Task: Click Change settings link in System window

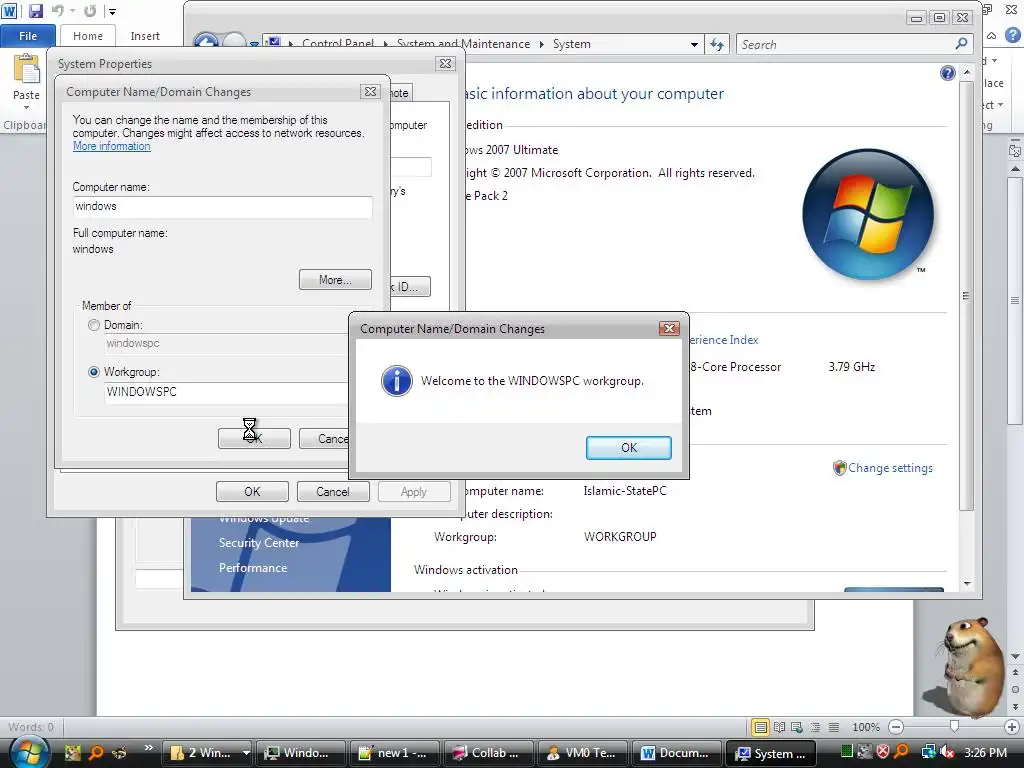Action: point(890,468)
